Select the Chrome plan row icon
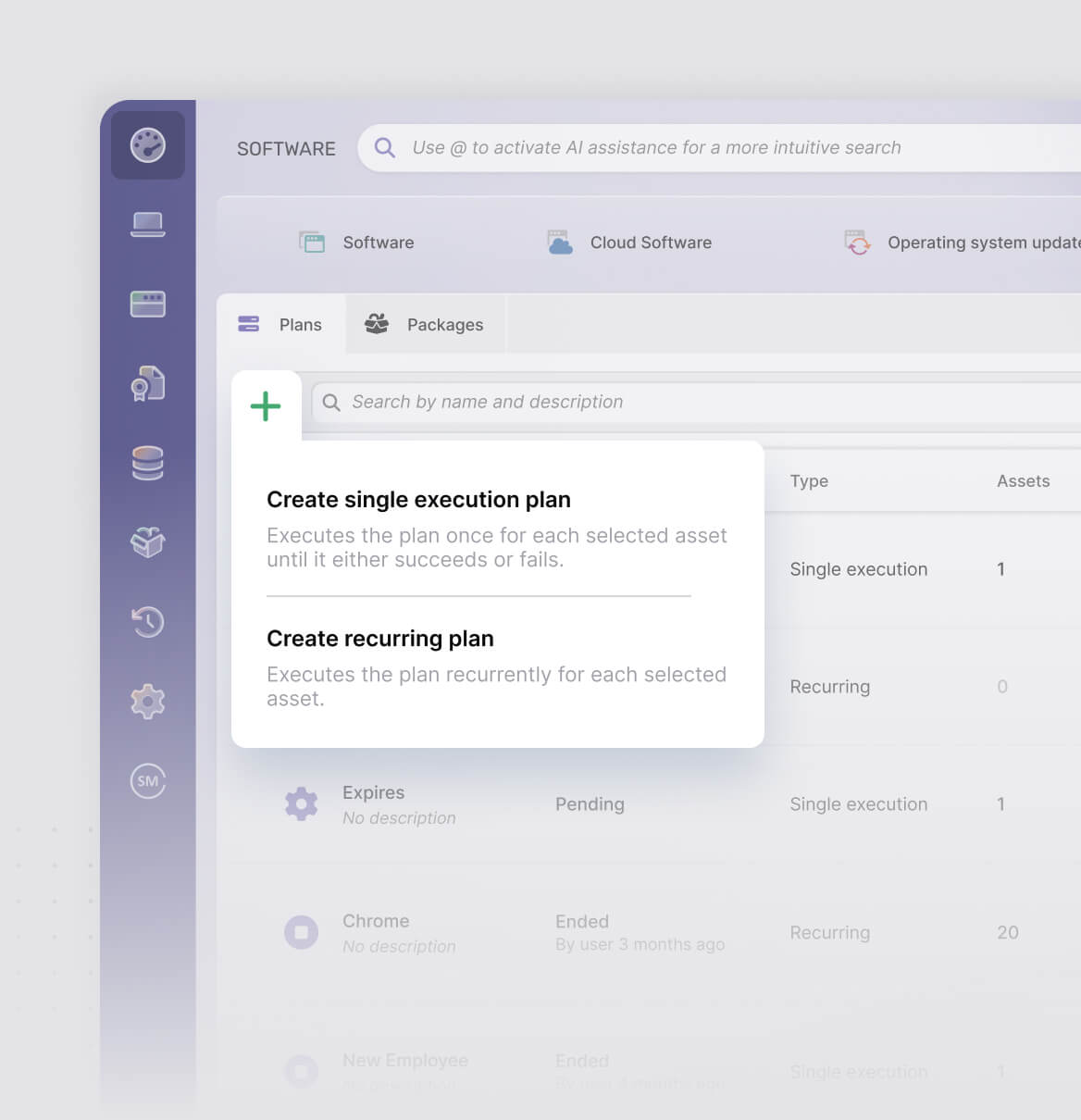 coord(301,932)
